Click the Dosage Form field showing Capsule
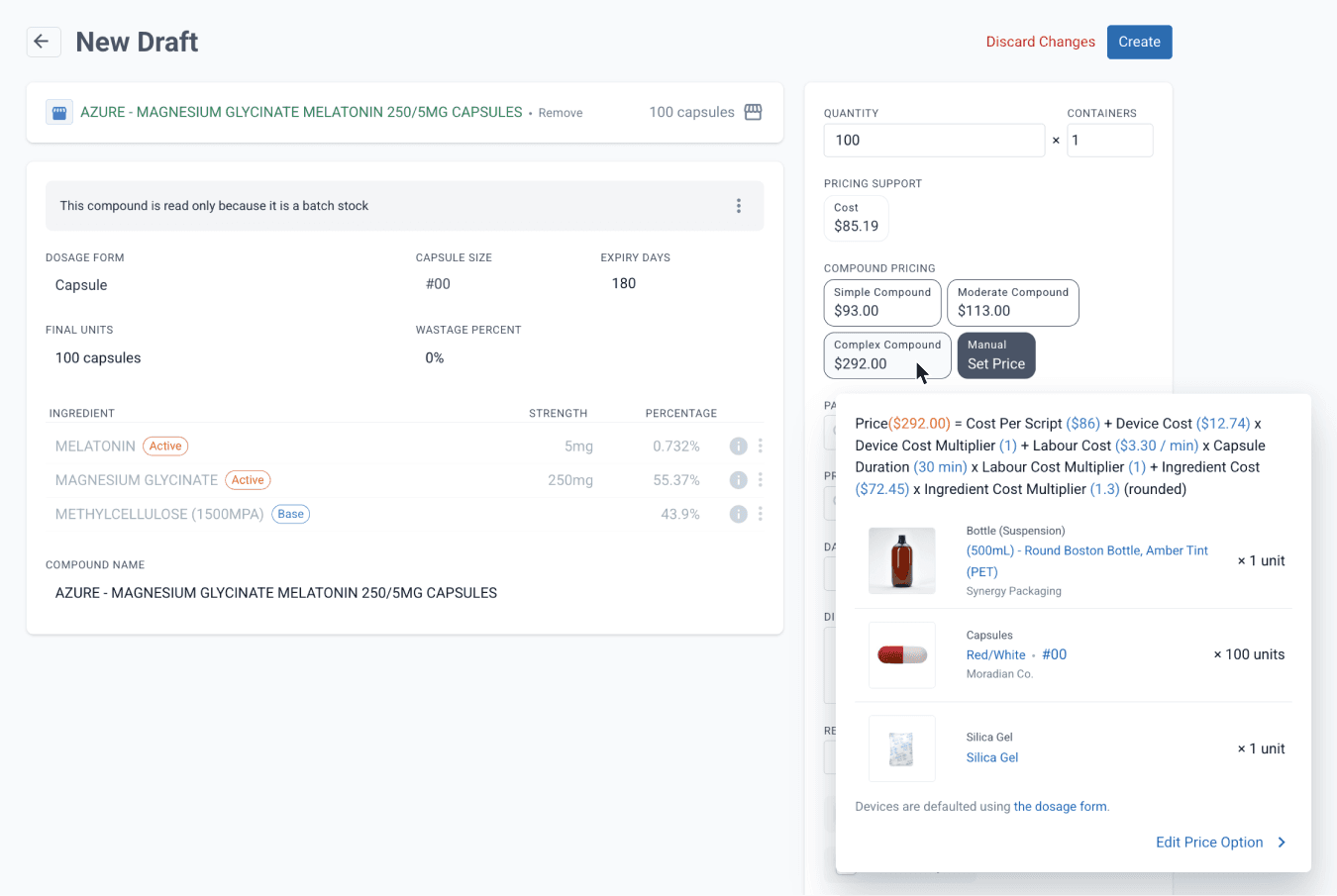Image resolution: width=1337 pixels, height=896 pixels. coord(81,285)
